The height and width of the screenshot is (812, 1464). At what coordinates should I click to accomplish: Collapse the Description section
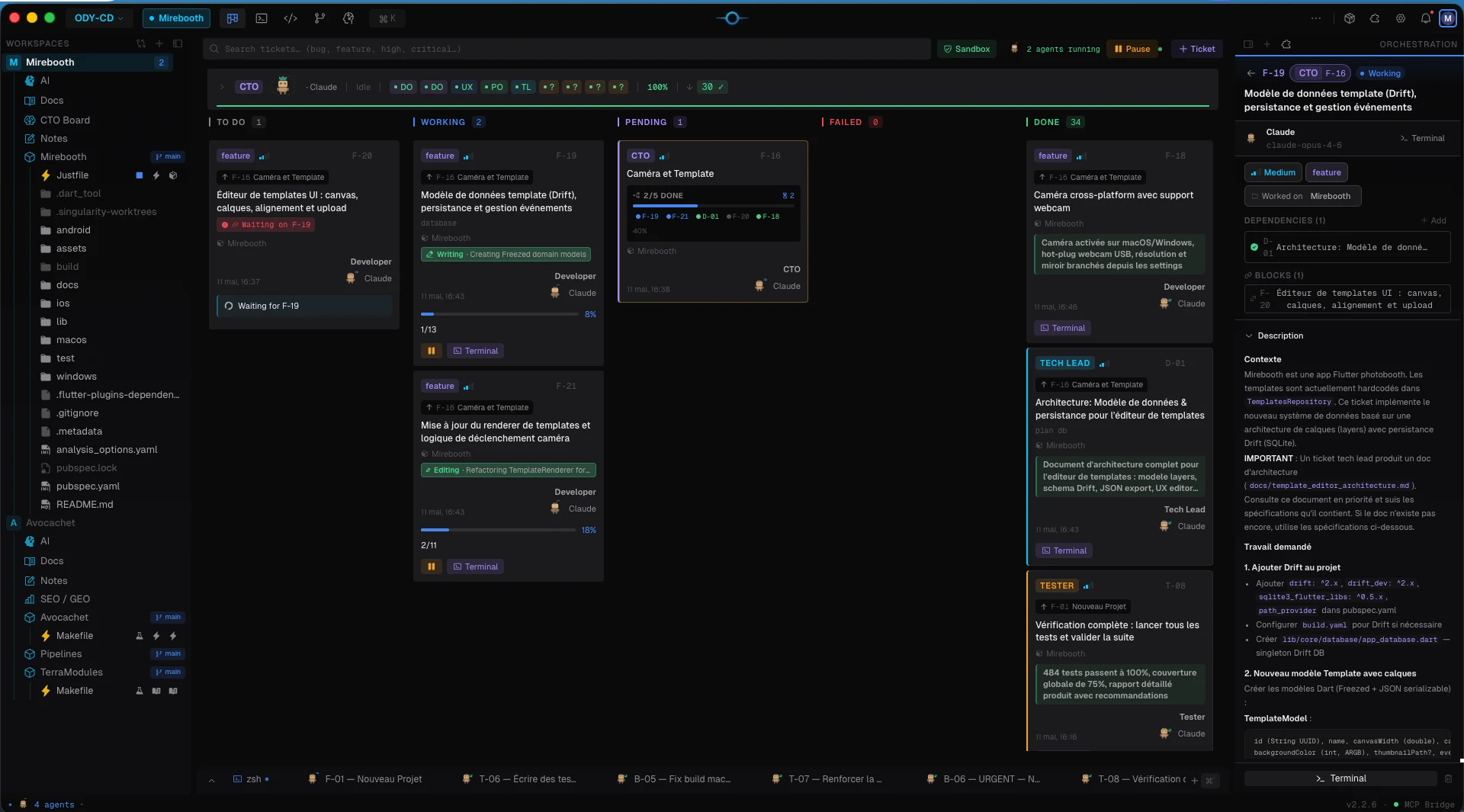tap(1274, 335)
